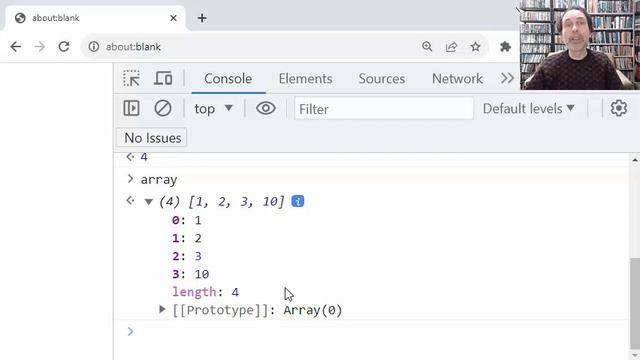640x360 pixels.
Task: Collapse the (4) [1, 2, 3, 10] array
Action: click(x=149, y=202)
